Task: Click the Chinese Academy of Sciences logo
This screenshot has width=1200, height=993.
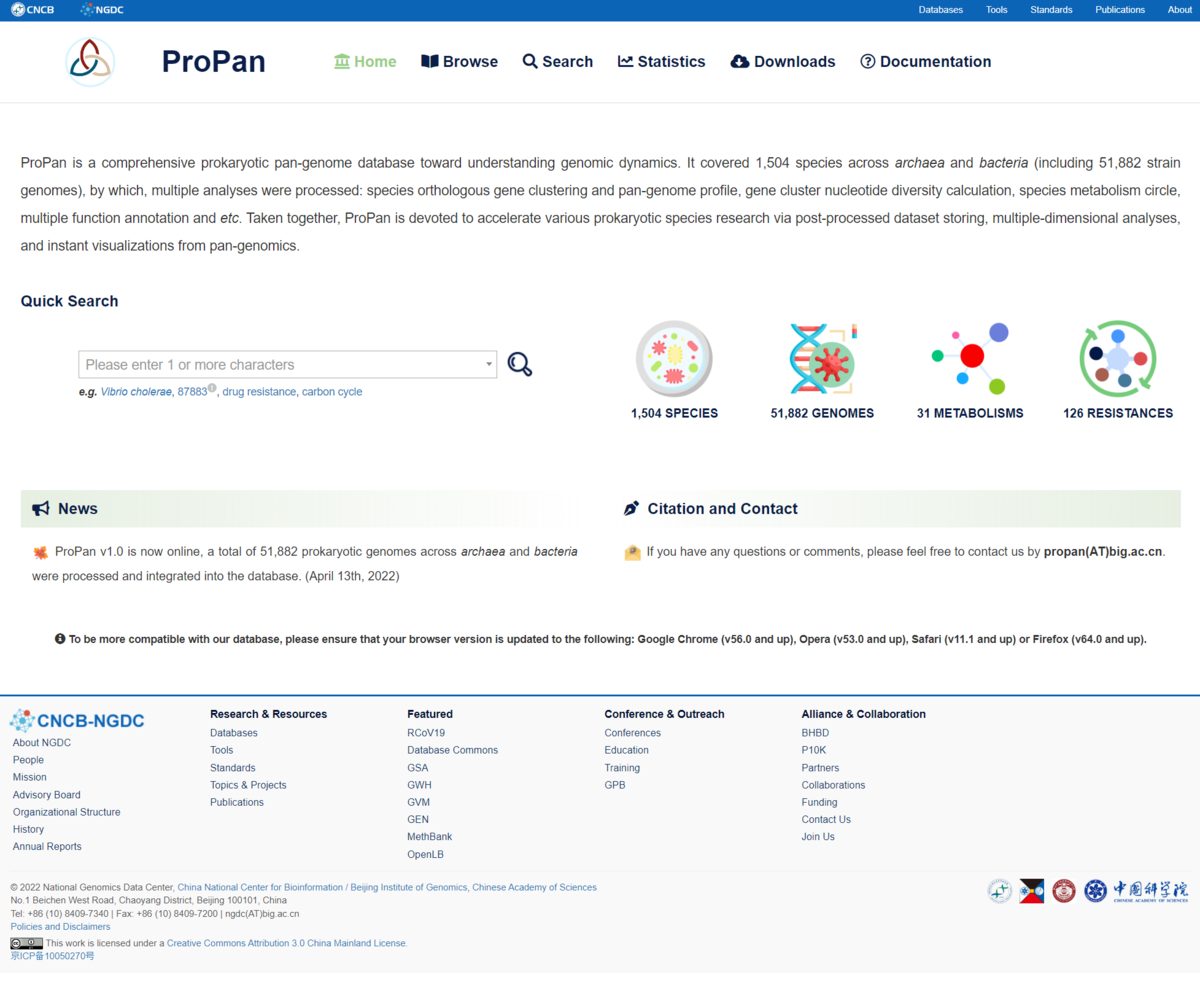Action: tap(1137, 891)
